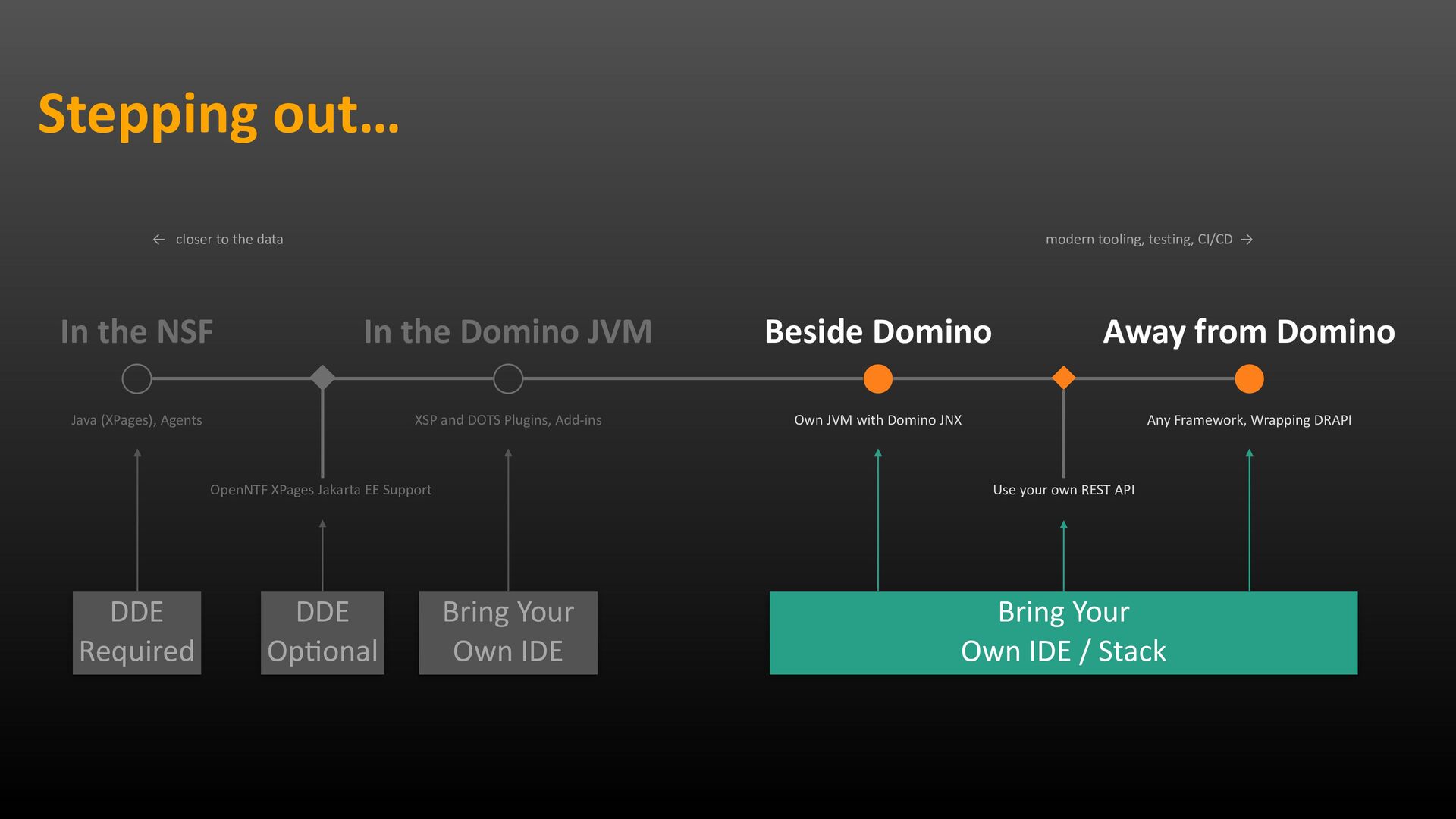The width and height of the screenshot is (1456, 819).
Task: Click the Own JVM with Domino JNX label
Action: [x=878, y=420]
